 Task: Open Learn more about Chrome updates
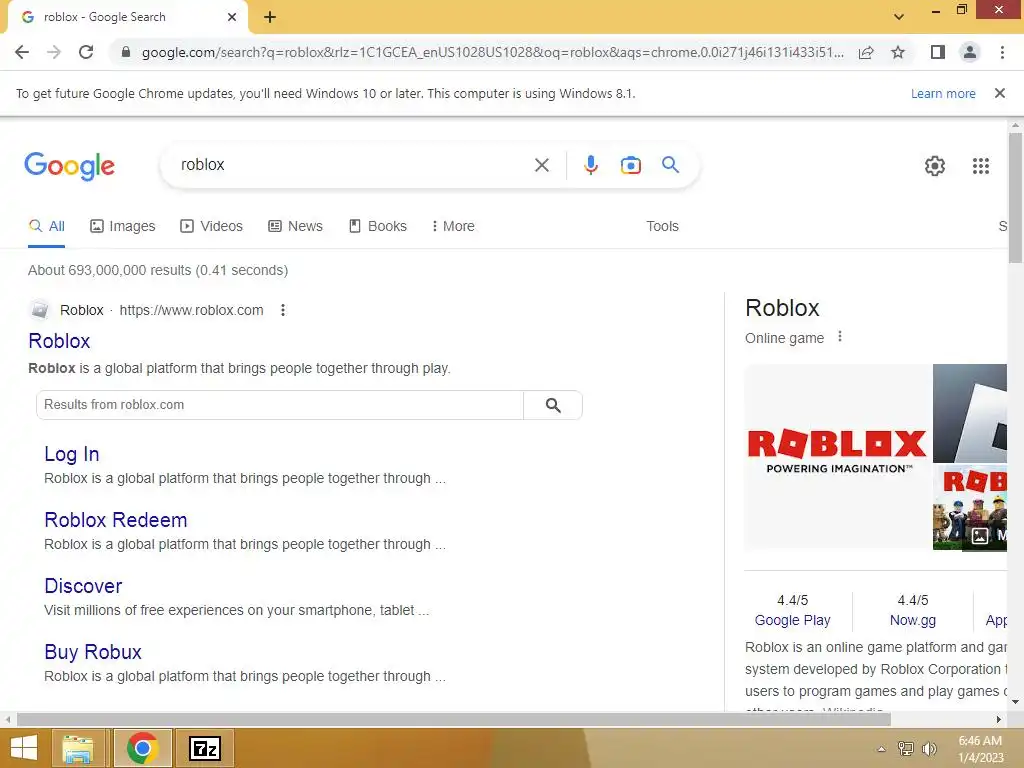[x=943, y=93]
